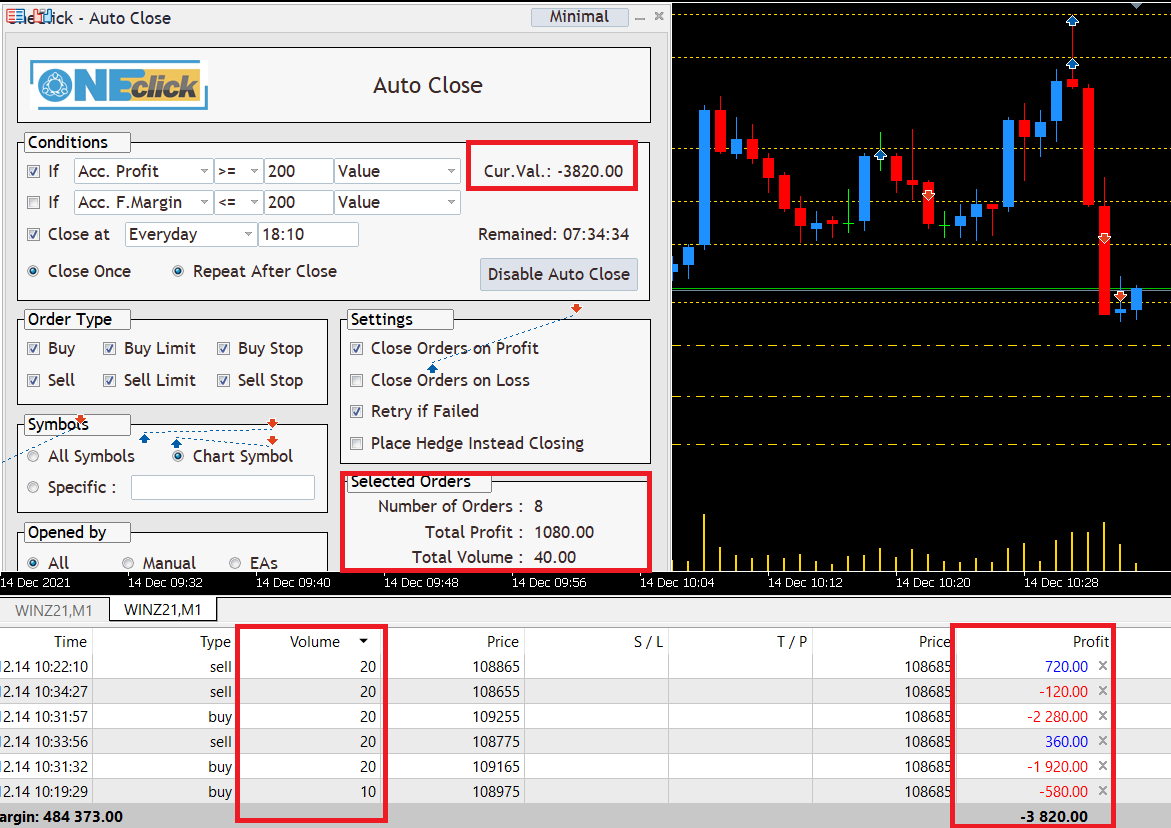
Task: Click the Specific symbol text field
Action: click(x=223, y=488)
